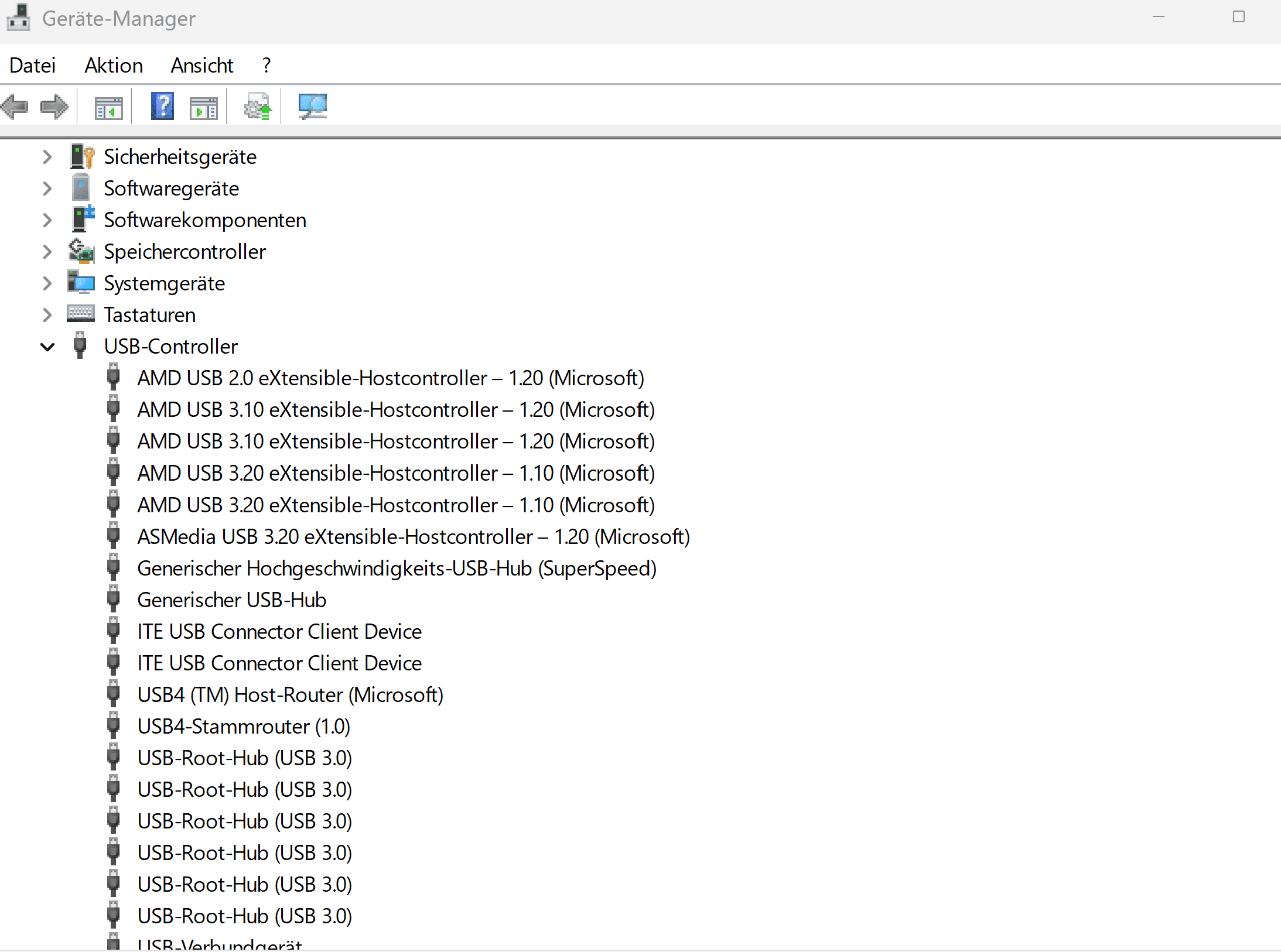The width and height of the screenshot is (1281, 952).
Task: Click the Sicherheitsgeräte category icon
Action: click(x=82, y=157)
